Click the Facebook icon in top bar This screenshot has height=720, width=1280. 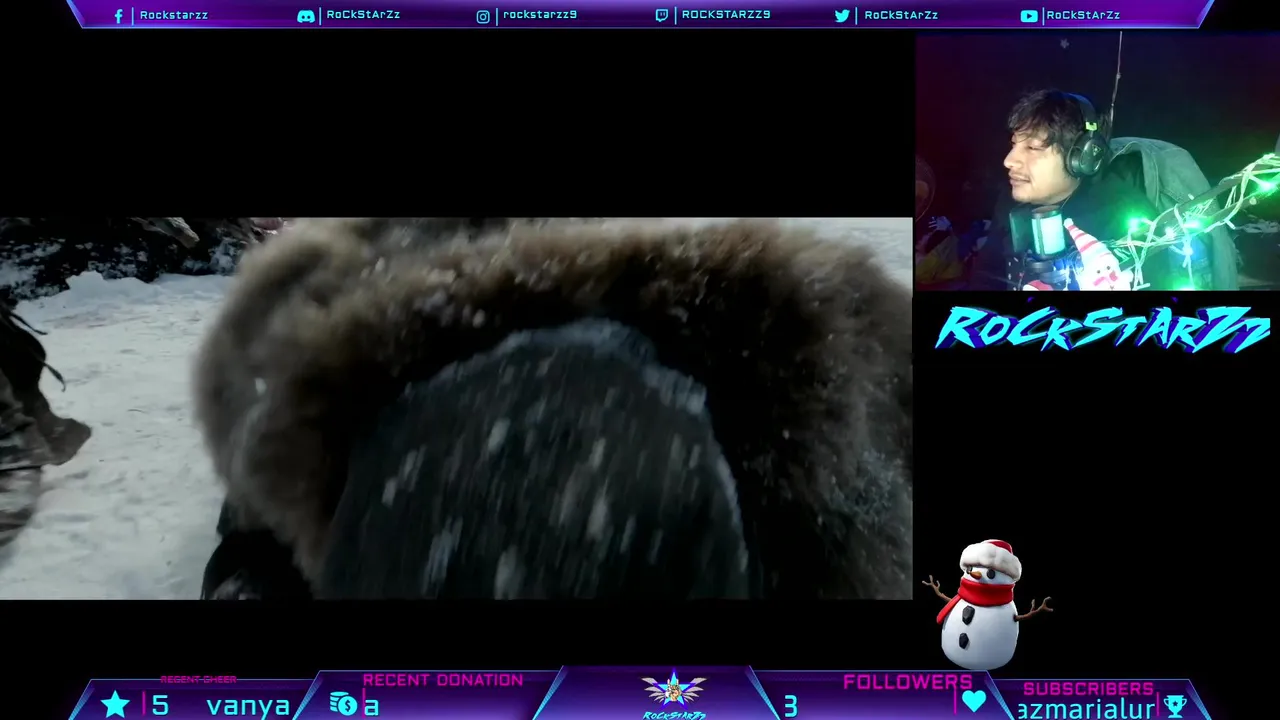pyautogui.click(x=119, y=16)
